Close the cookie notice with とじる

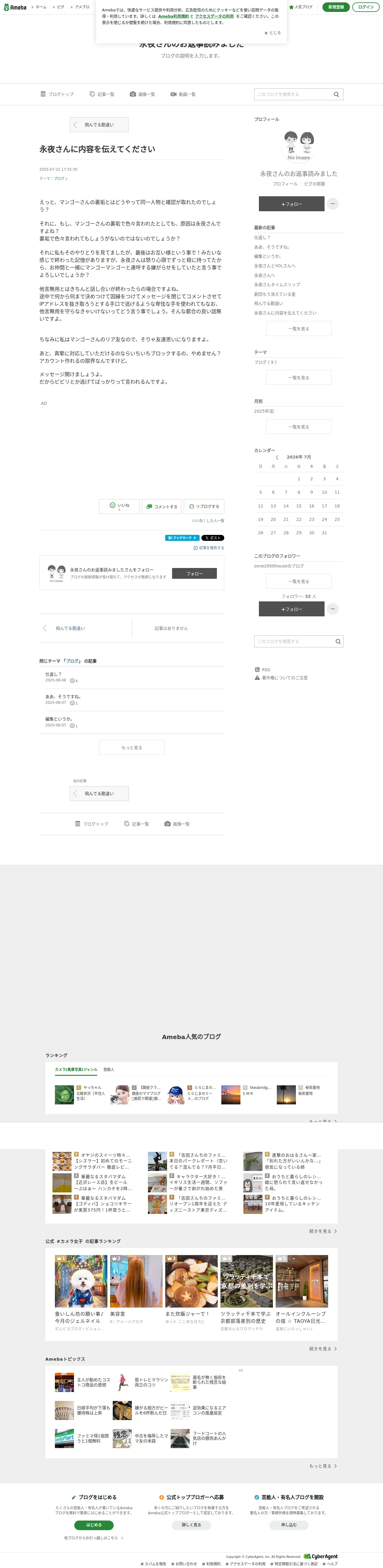pos(273,33)
